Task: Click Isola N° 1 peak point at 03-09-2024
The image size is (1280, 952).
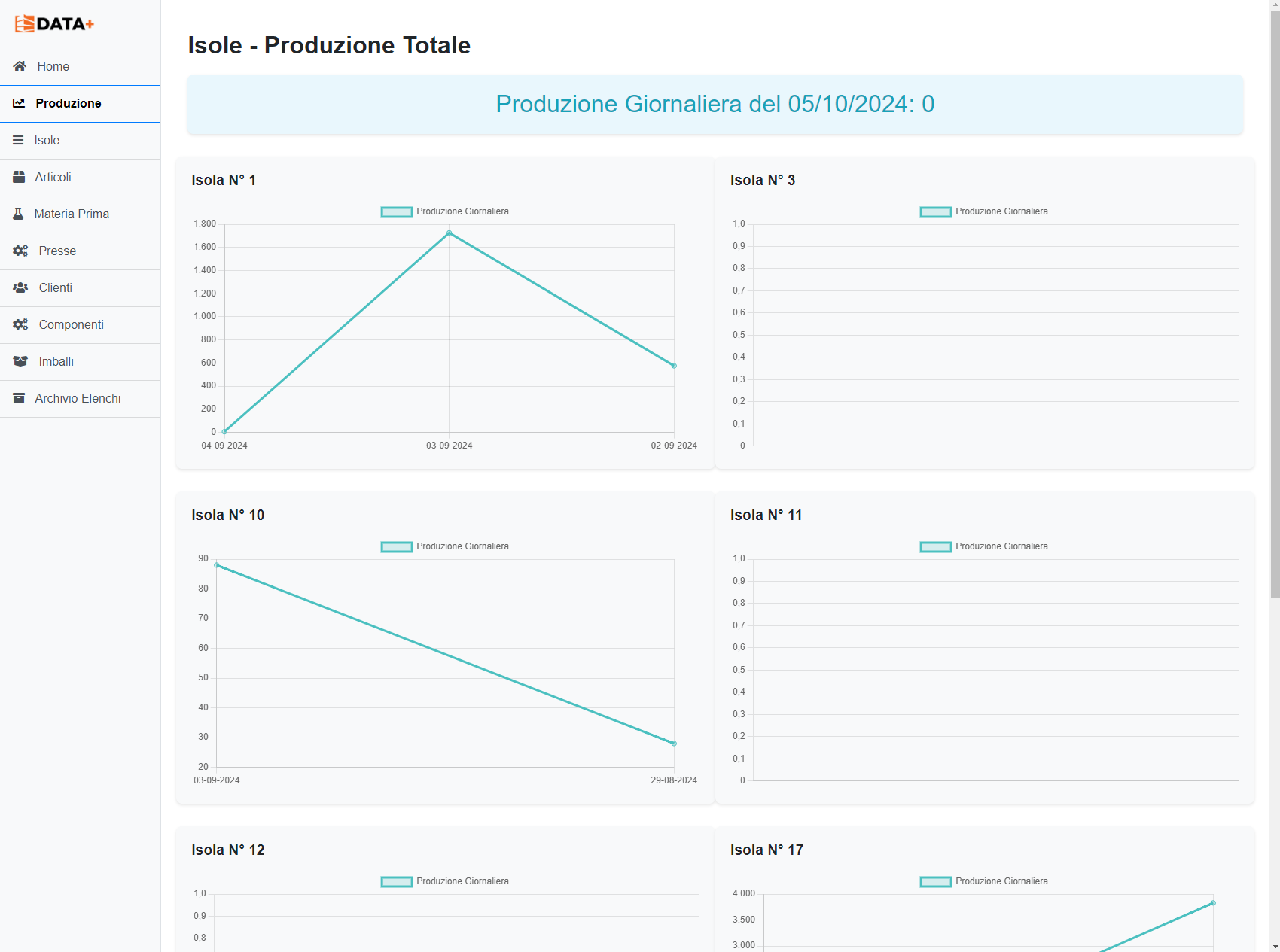Action: pyautogui.click(x=450, y=233)
